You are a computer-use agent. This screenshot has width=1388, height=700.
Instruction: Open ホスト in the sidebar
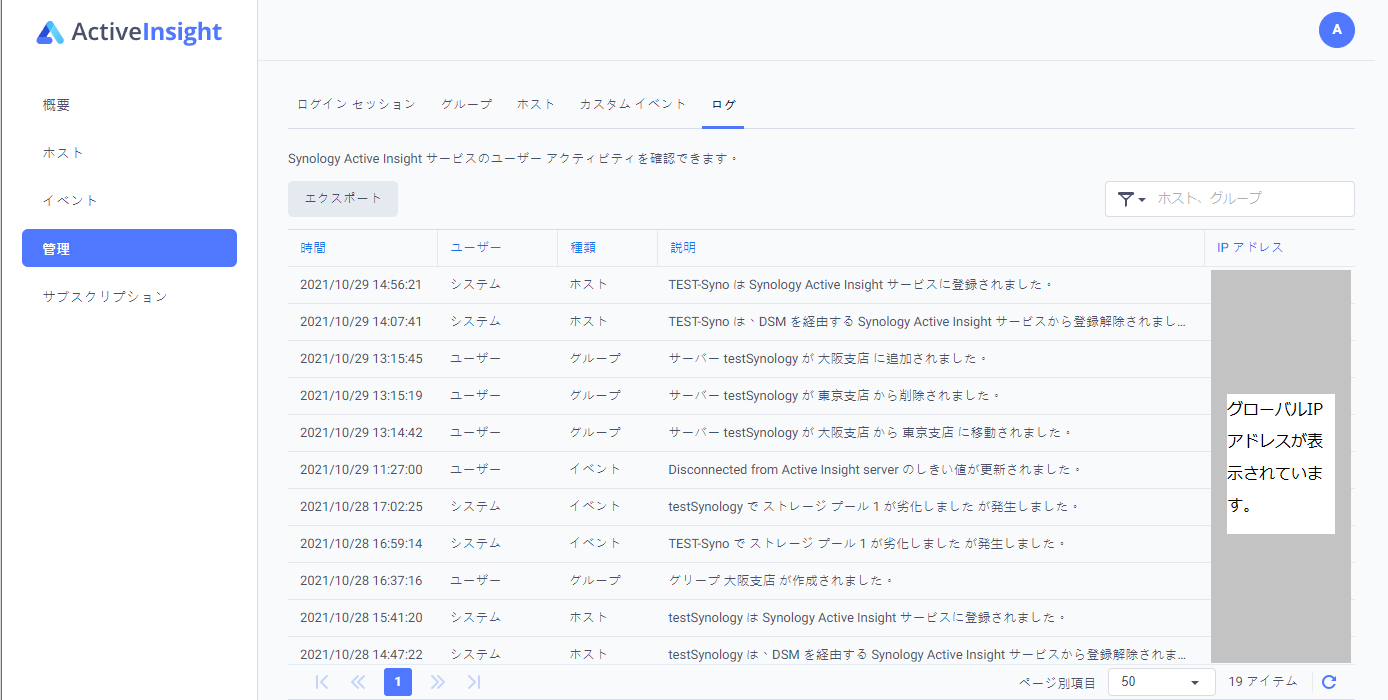(129, 153)
